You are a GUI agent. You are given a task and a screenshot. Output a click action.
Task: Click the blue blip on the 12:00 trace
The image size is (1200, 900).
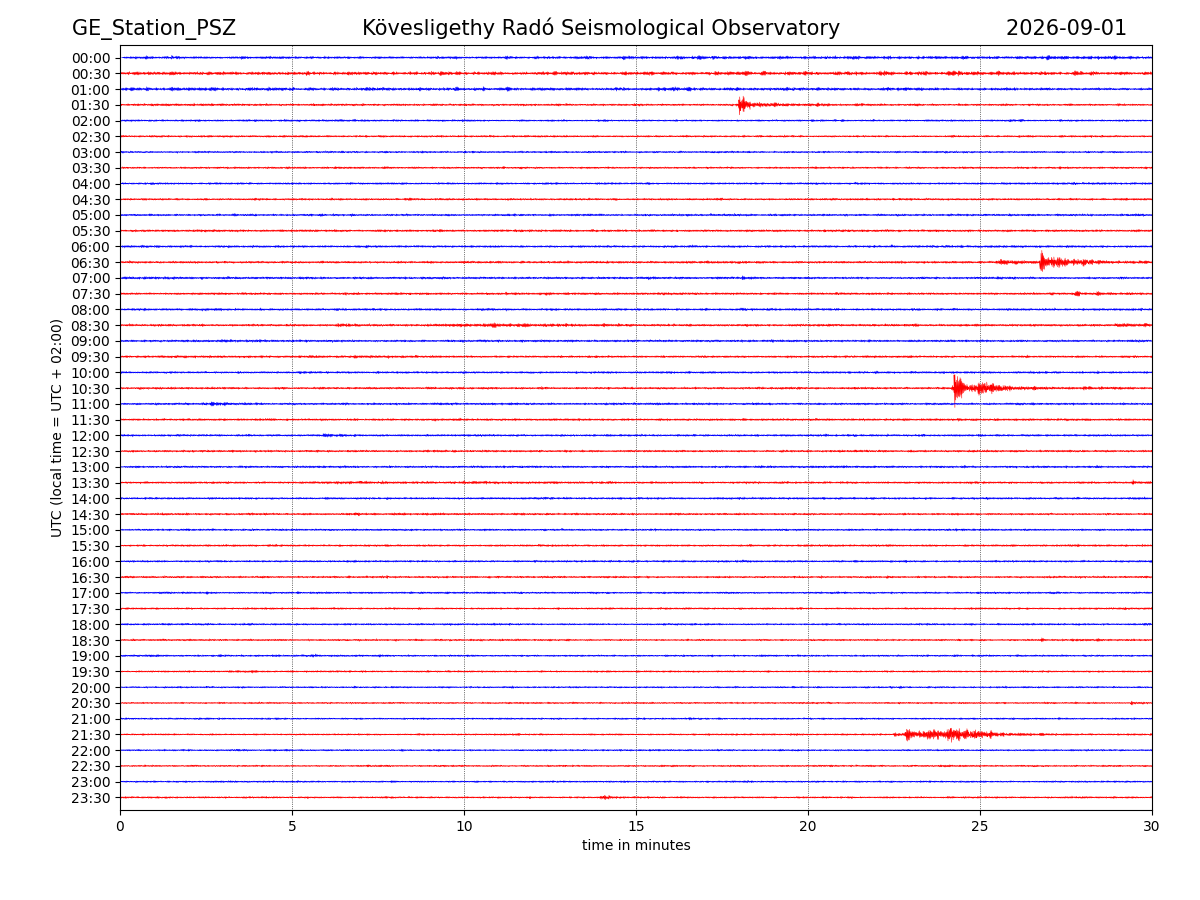[334, 435]
